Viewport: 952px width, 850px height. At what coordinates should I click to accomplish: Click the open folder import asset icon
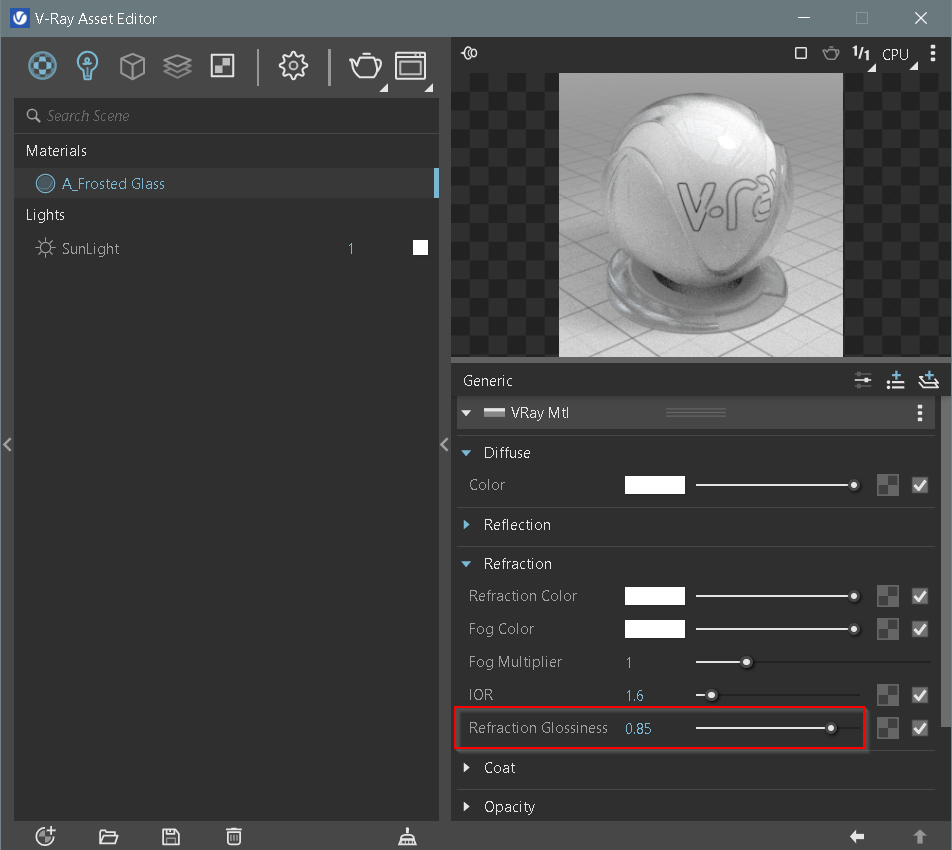(109, 837)
